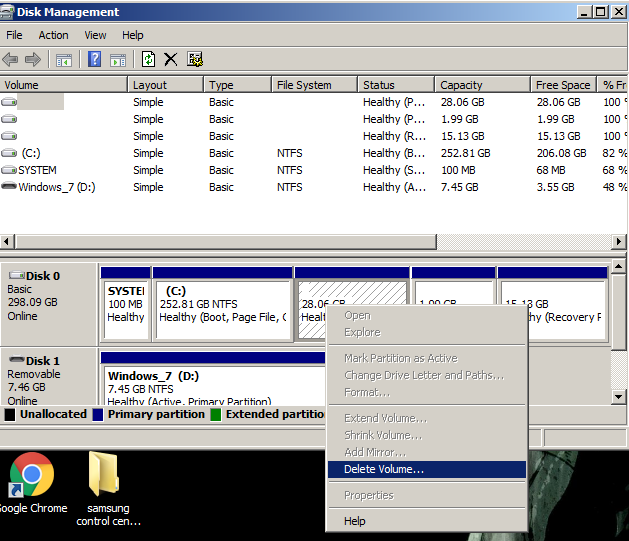Select the (C:) 252.81 GB NTFS partition block
629x541 pixels.
[223, 304]
